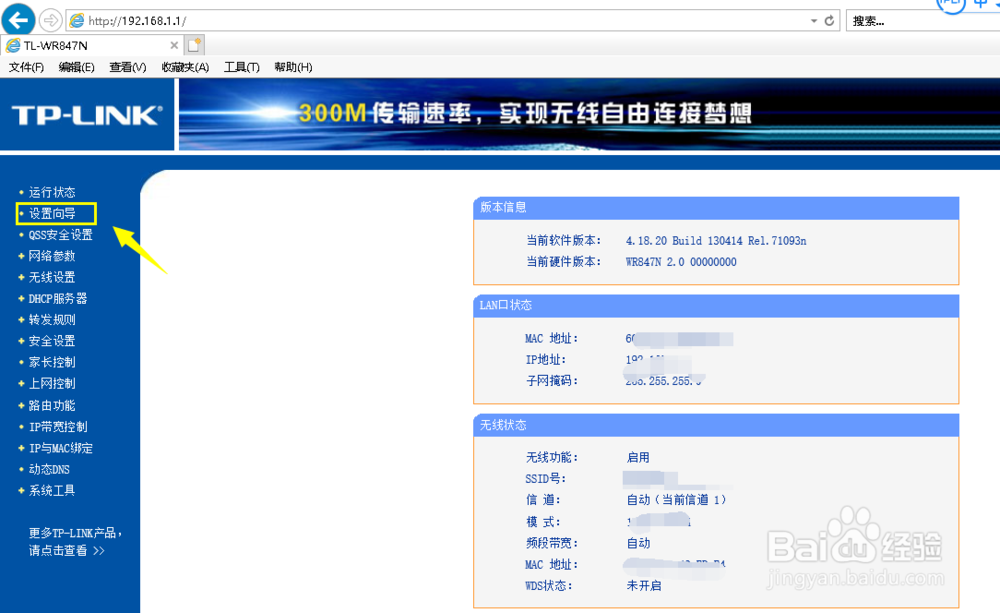
Task: Click software version 4.18.20 Build 130414 value
Action: [x=716, y=241]
